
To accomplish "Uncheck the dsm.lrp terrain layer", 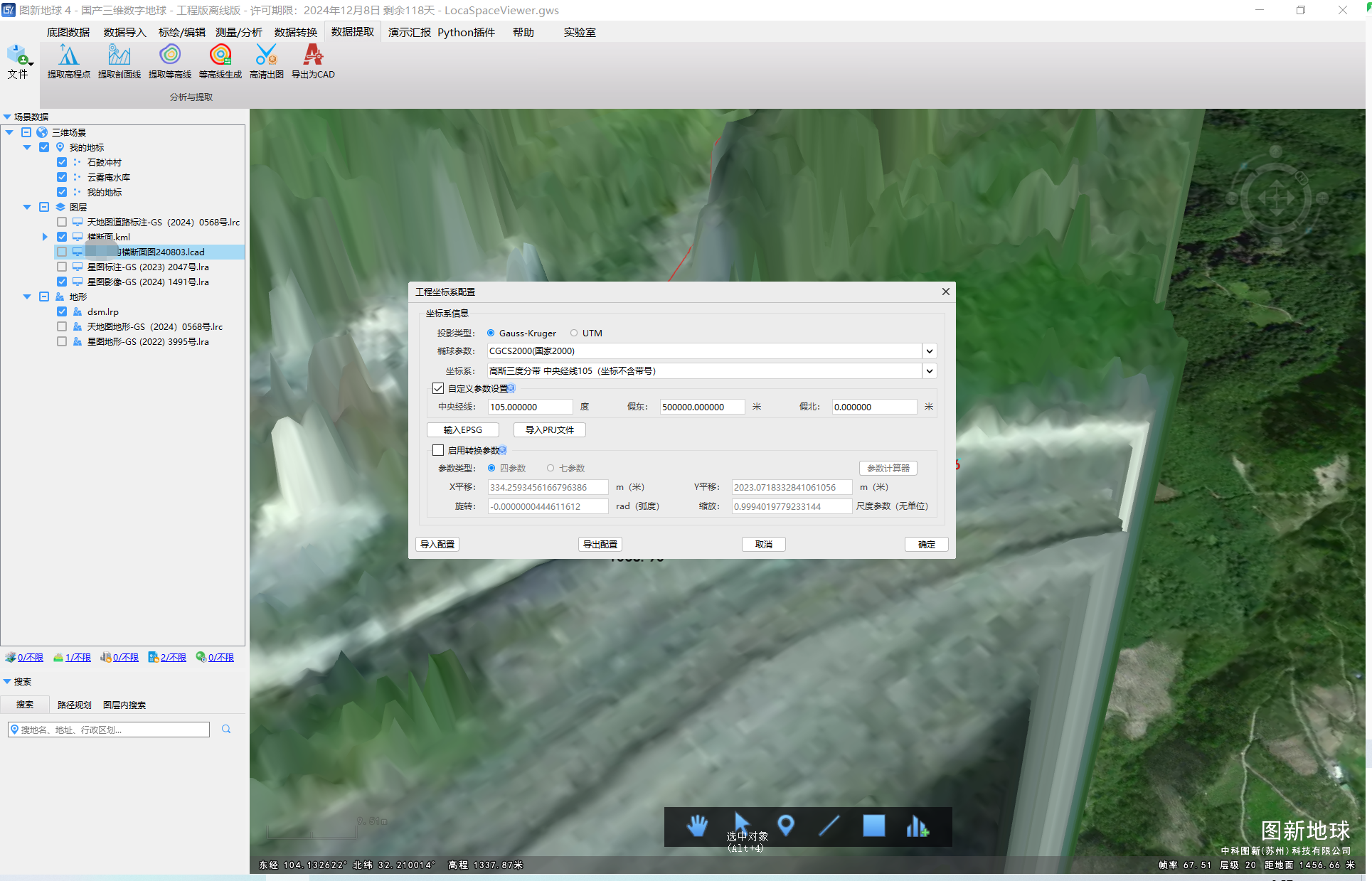I will 62,311.
